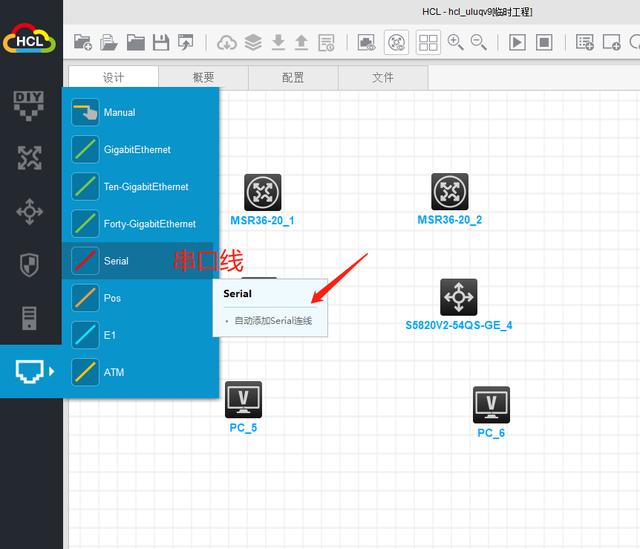Select the Manual connection option

click(140, 112)
